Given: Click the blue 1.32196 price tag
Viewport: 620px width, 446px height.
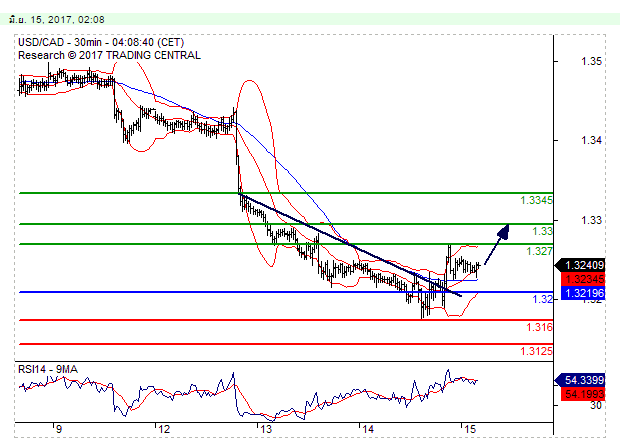Looking at the screenshot, I should [x=583, y=293].
